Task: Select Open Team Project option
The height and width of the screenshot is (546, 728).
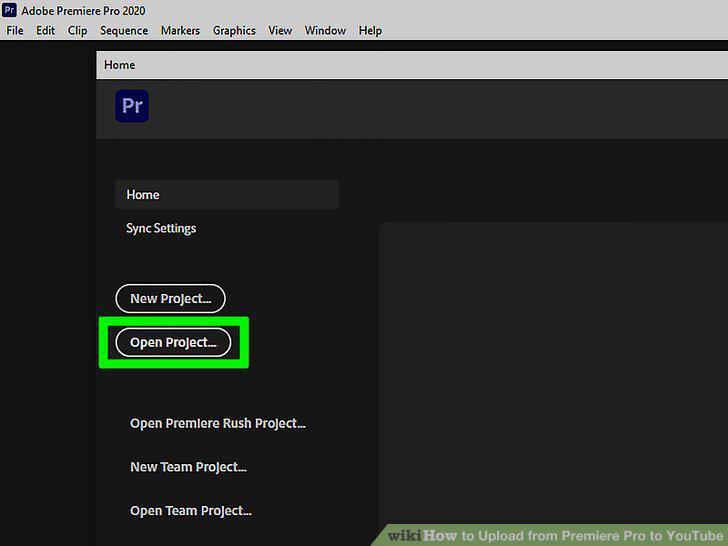Action: [191, 511]
